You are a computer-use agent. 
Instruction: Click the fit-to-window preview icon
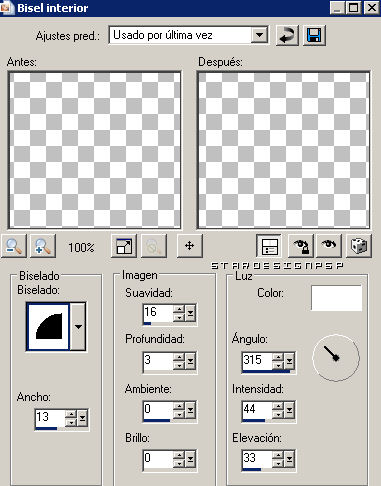(124, 246)
